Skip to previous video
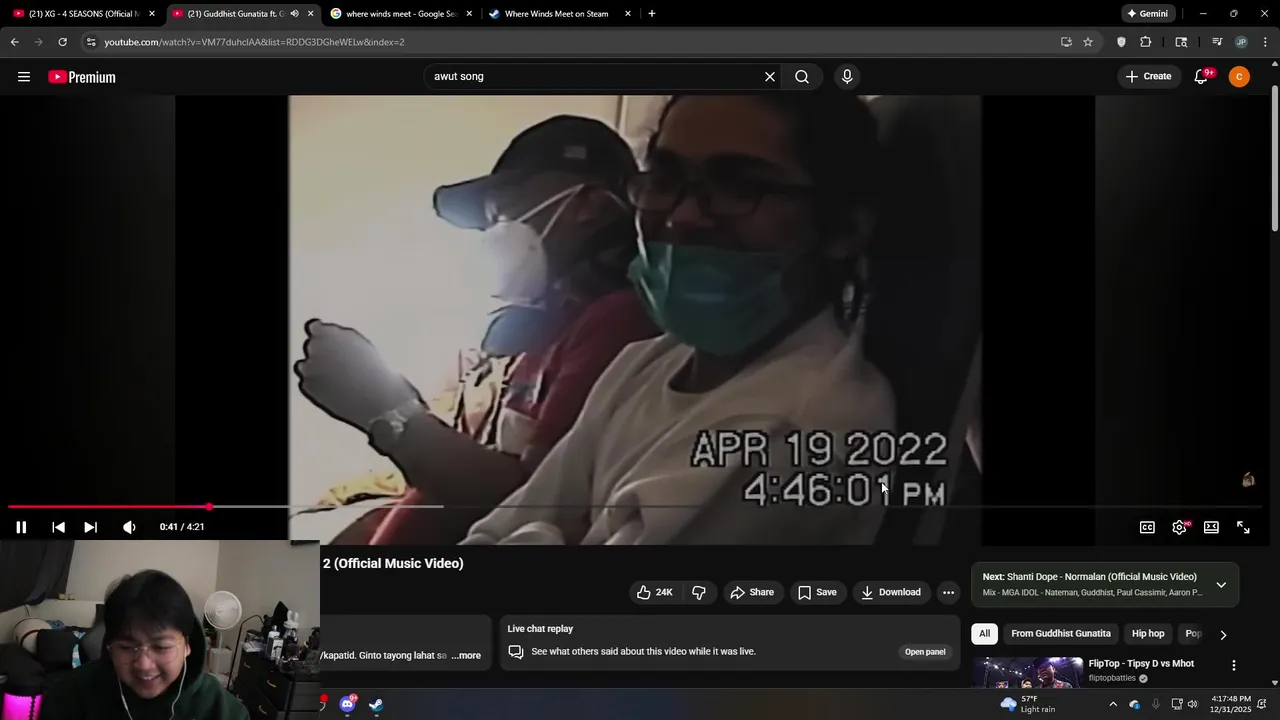The width and height of the screenshot is (1280, 720). click(x=58, y=527)
